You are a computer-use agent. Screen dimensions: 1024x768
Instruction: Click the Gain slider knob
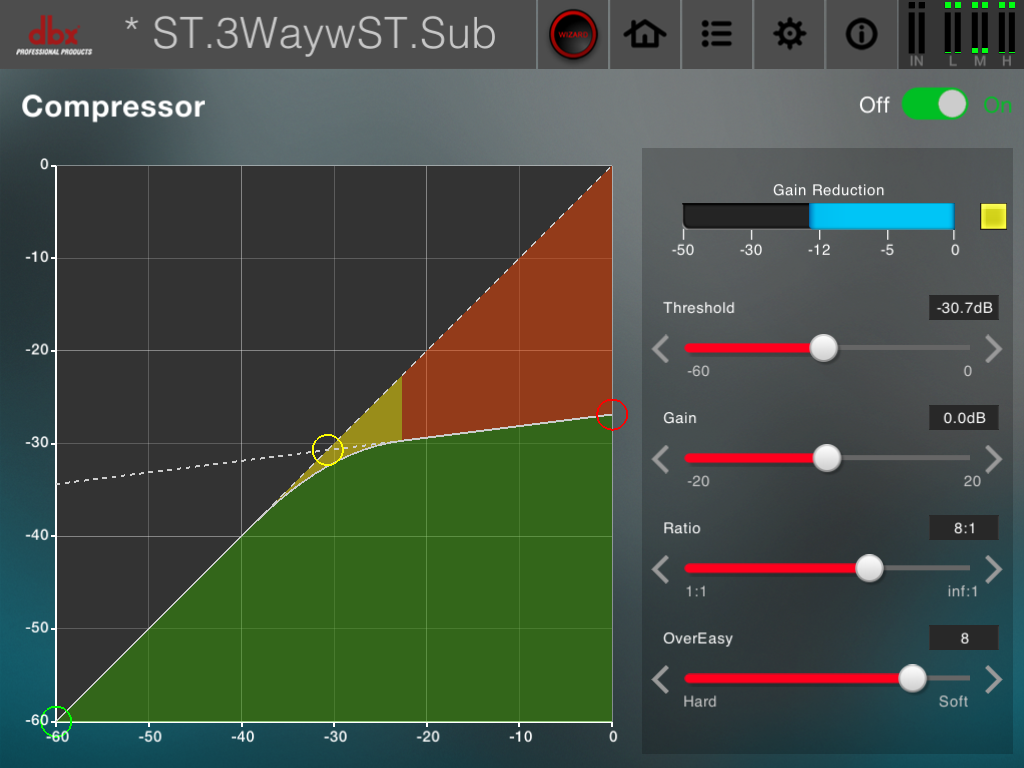(827, 458)
